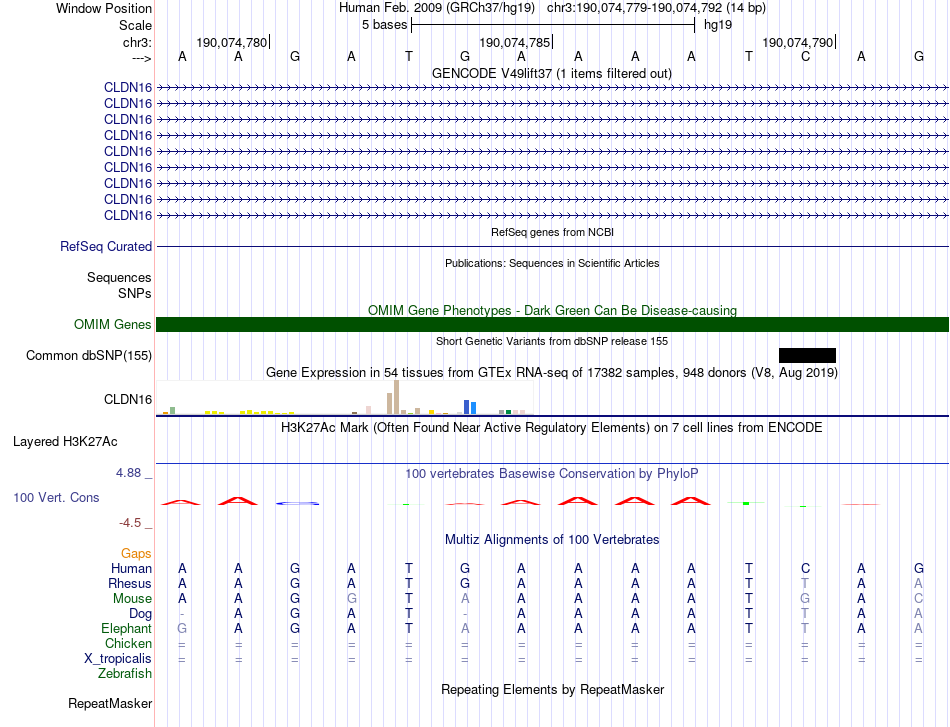Viewport: 950px width, 727px height.
Task: Click 'Repeating Elements by RepeatMasker' title
Action: click(x=552, y=689)
